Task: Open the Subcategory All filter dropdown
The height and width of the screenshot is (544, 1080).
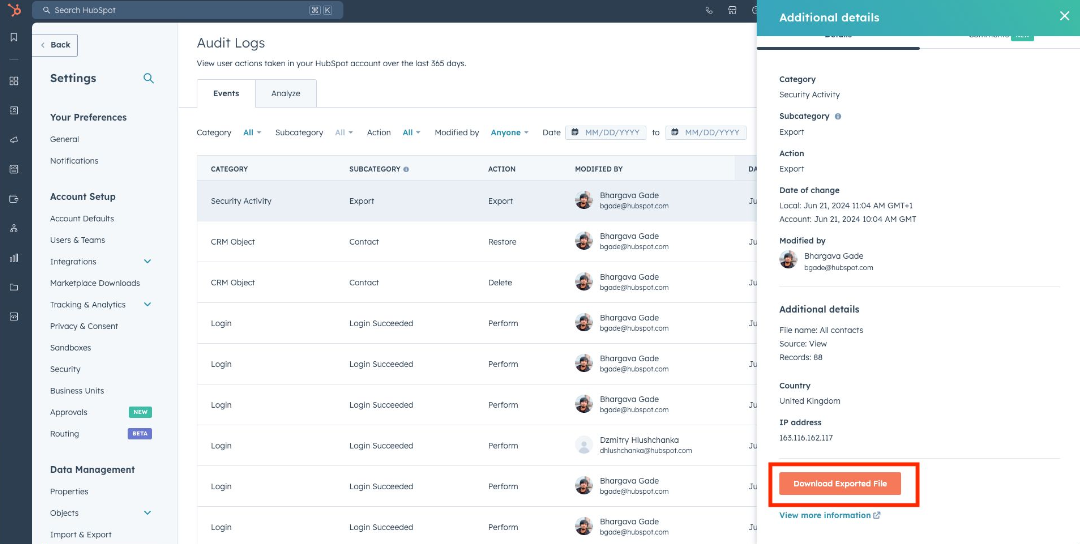Action: pos(344,132)
